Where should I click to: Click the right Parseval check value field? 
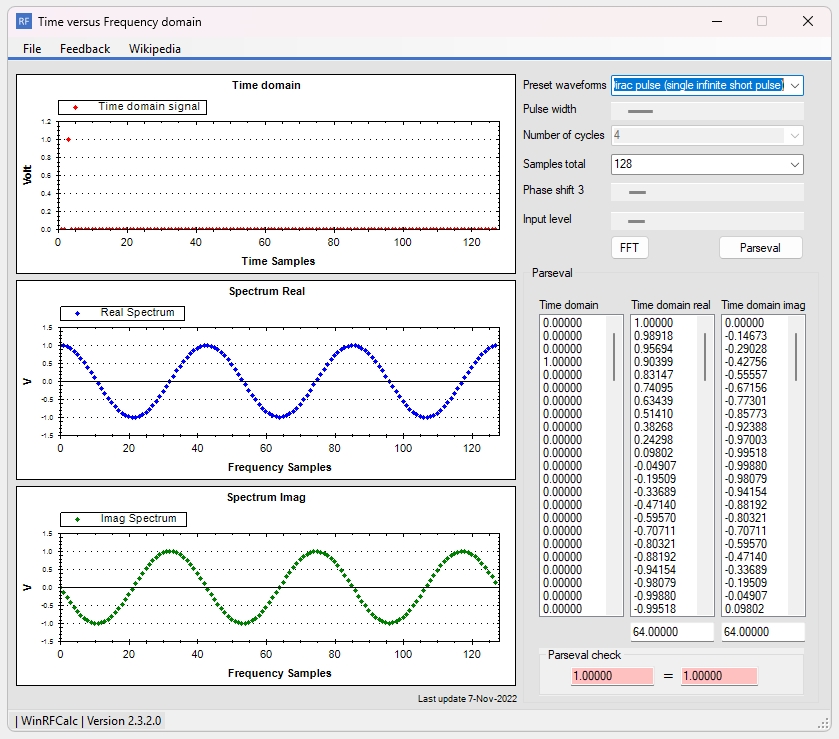(x=718, y=676)
